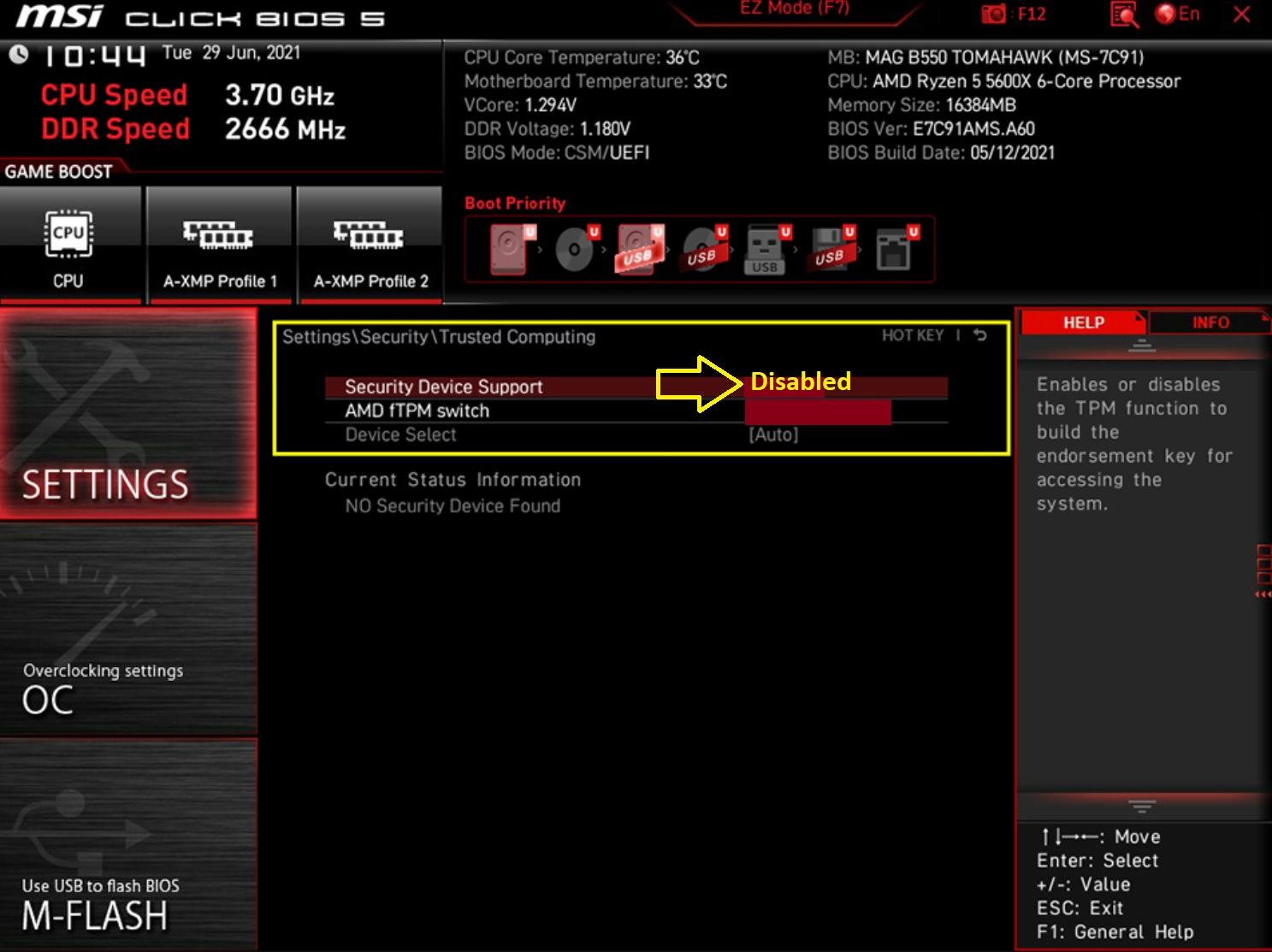Click the CPU Speed 3.70 GHz value
Viewport: 1272px width, 952px height.
tap(280, 95)
